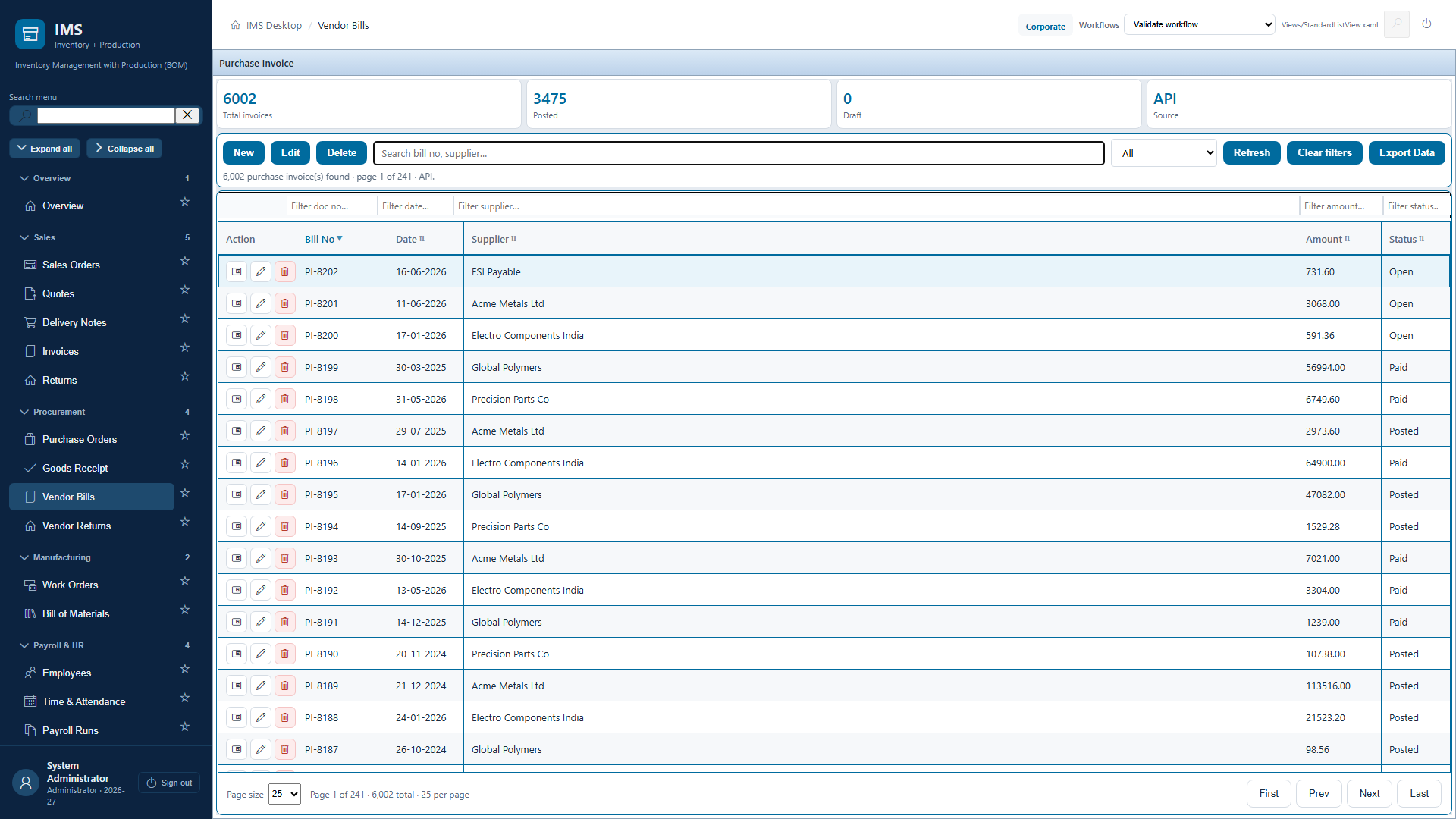Image resolution: width=1456 pixels, height=819 pixels.
Task: Favorite star for Overview
Action: click(184, 202)
